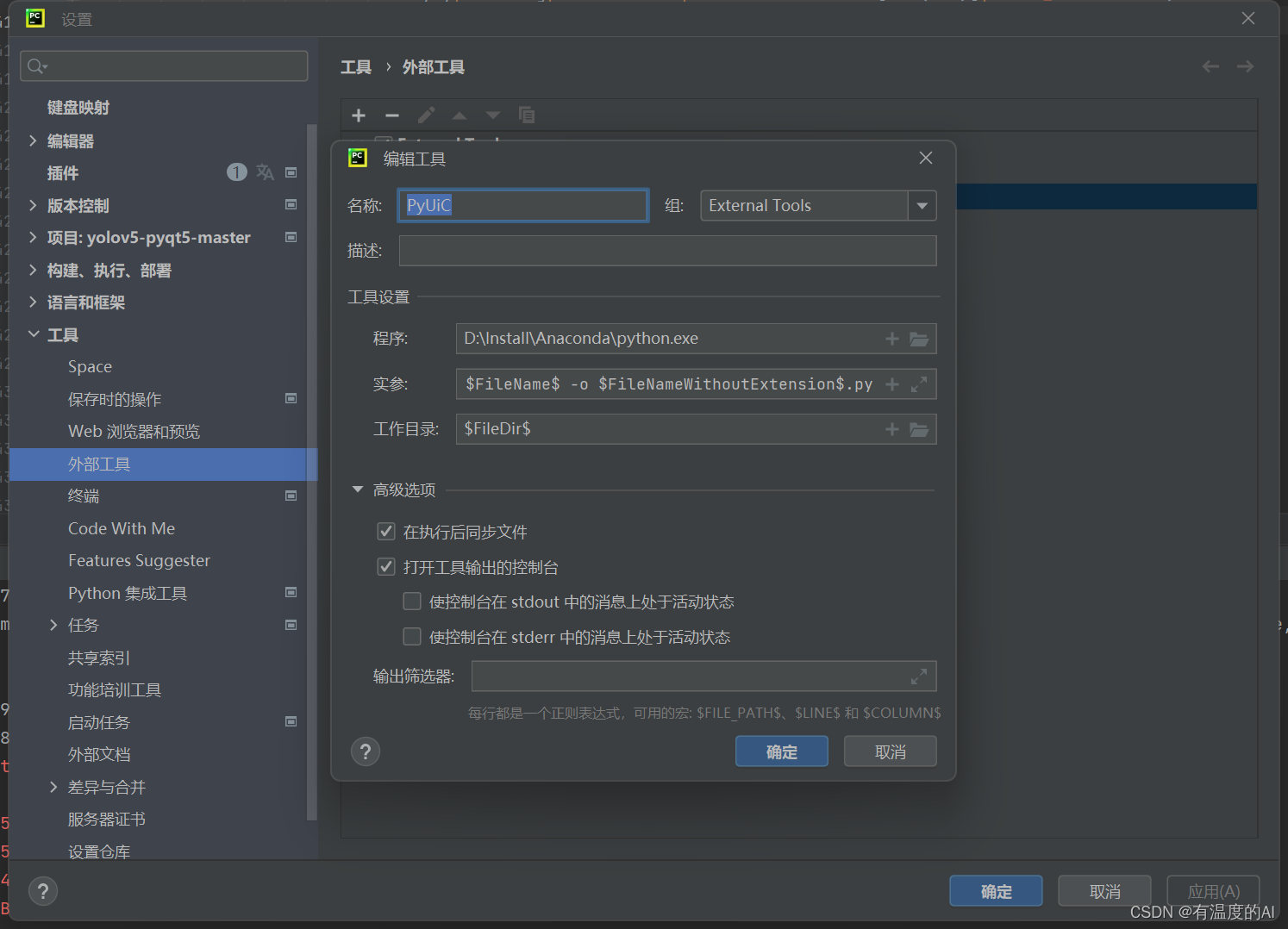The height and width of the screenshot is (929, 1288).
Task: Open the 组 External Tools dropdown
Action: (x=922, y=206)
